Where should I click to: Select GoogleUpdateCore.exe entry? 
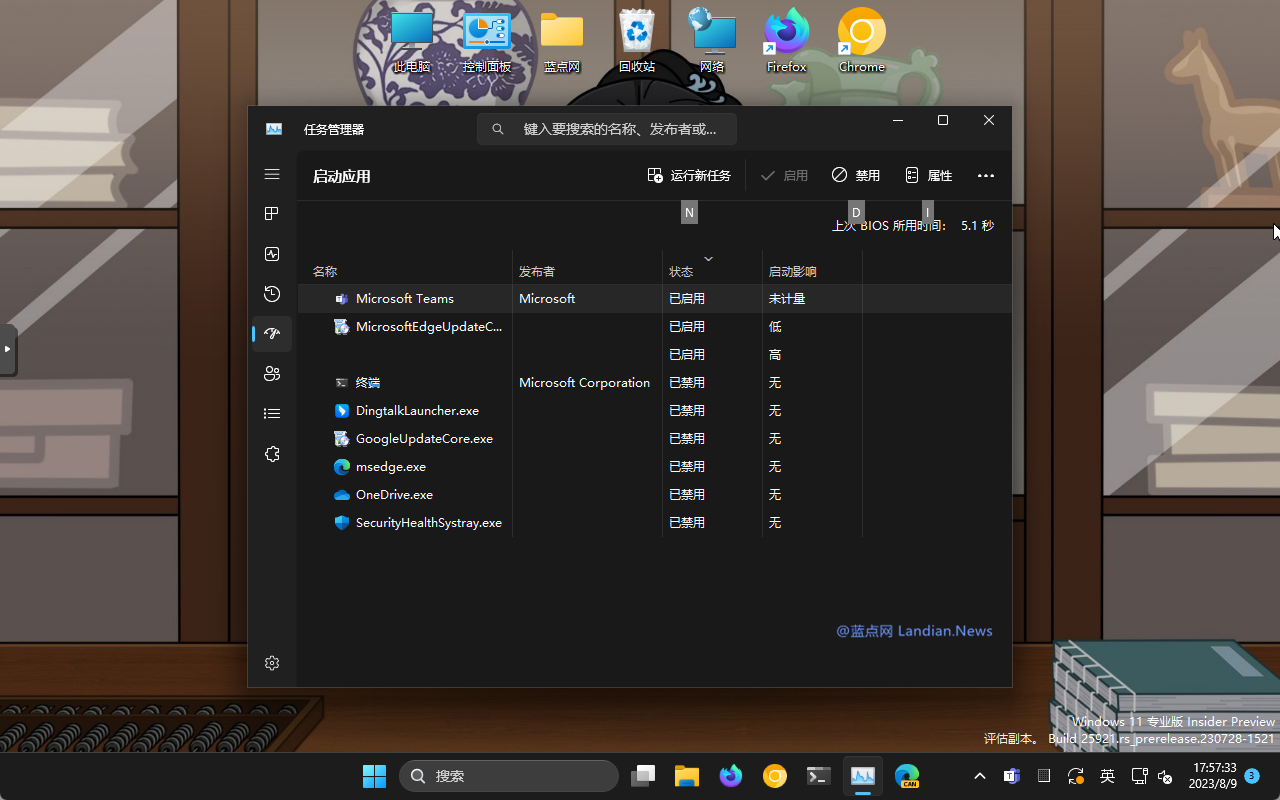(x=655, y=439)
